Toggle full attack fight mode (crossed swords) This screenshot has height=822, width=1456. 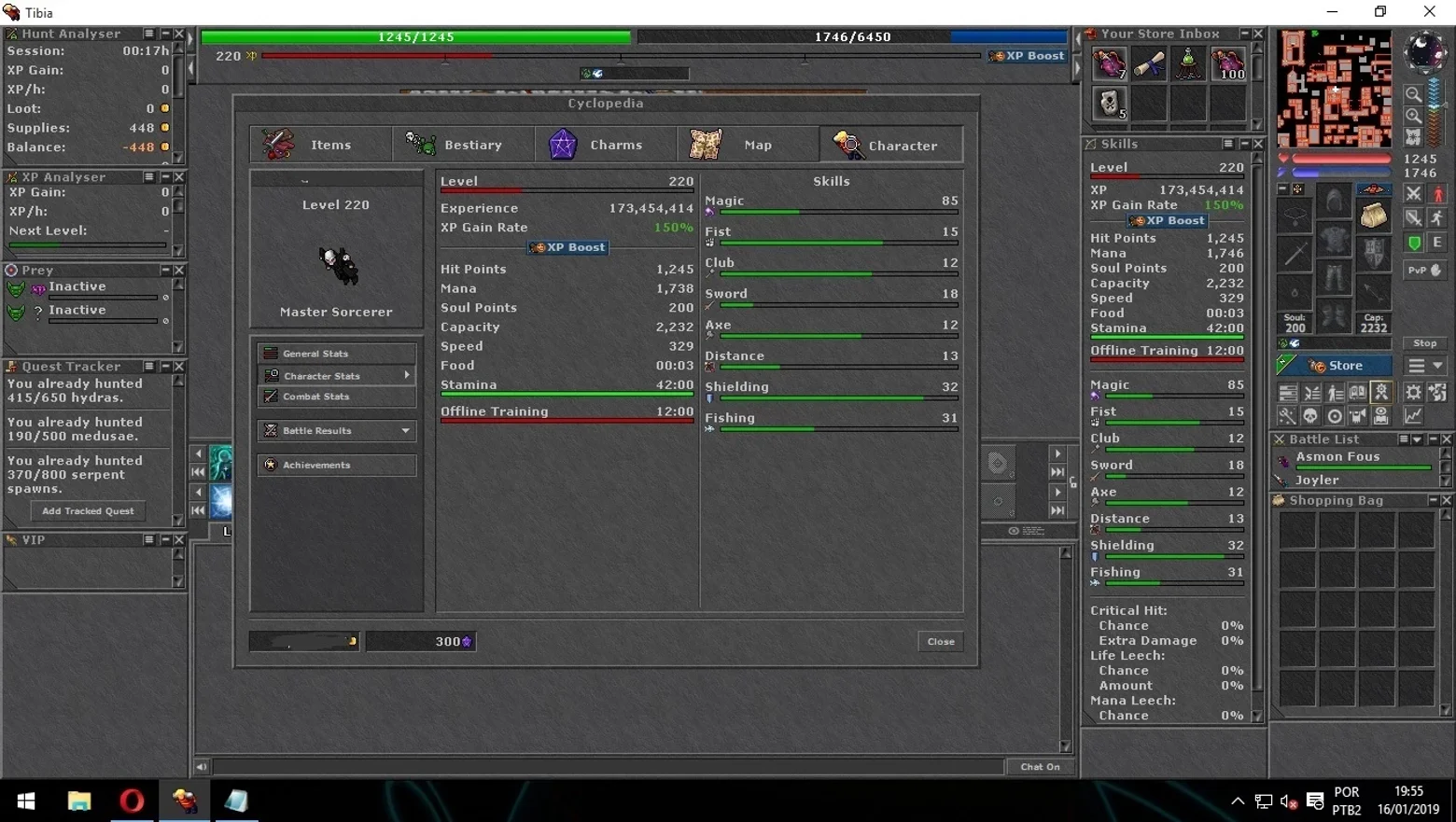click(x=1414, y=194)
